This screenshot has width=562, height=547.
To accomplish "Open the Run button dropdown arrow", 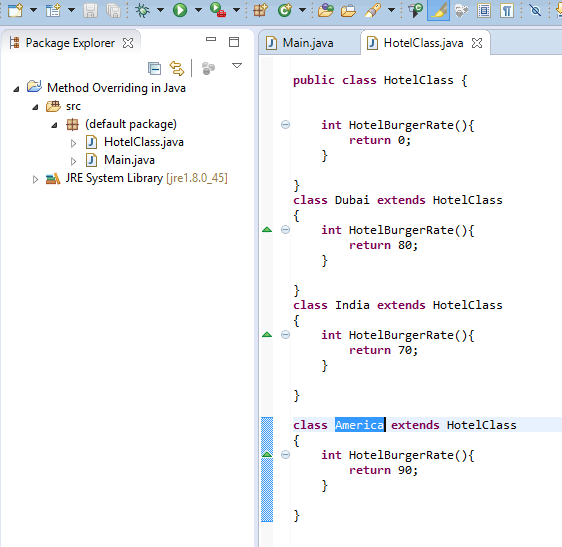I will pos(198,10).
